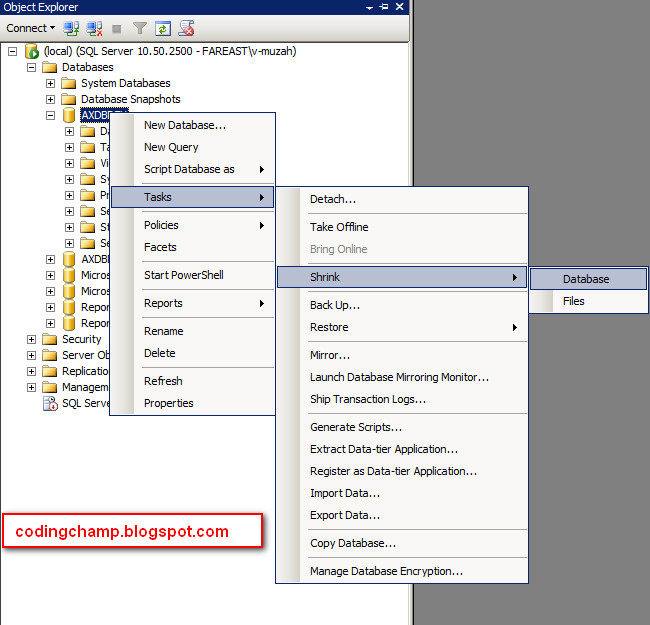Open the Restore submenu
This screenshot has width=650, height=625.
tap(402, 327)
